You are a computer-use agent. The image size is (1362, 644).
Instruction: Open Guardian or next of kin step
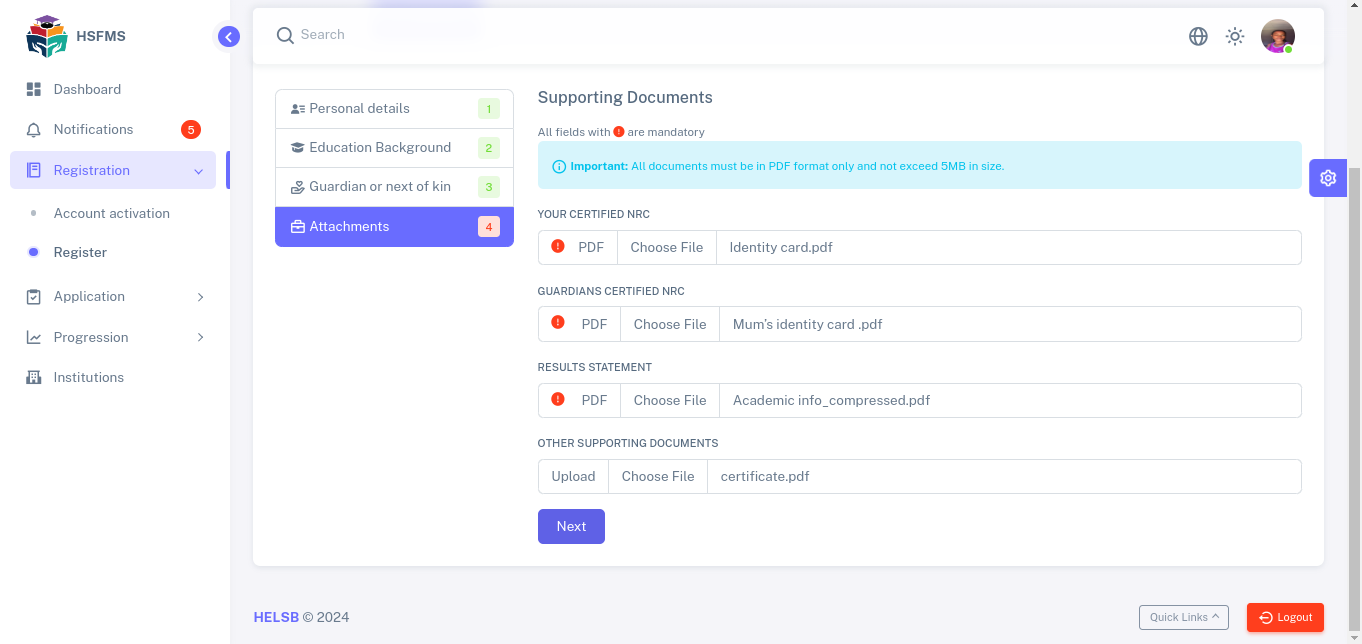coord(394,186)
